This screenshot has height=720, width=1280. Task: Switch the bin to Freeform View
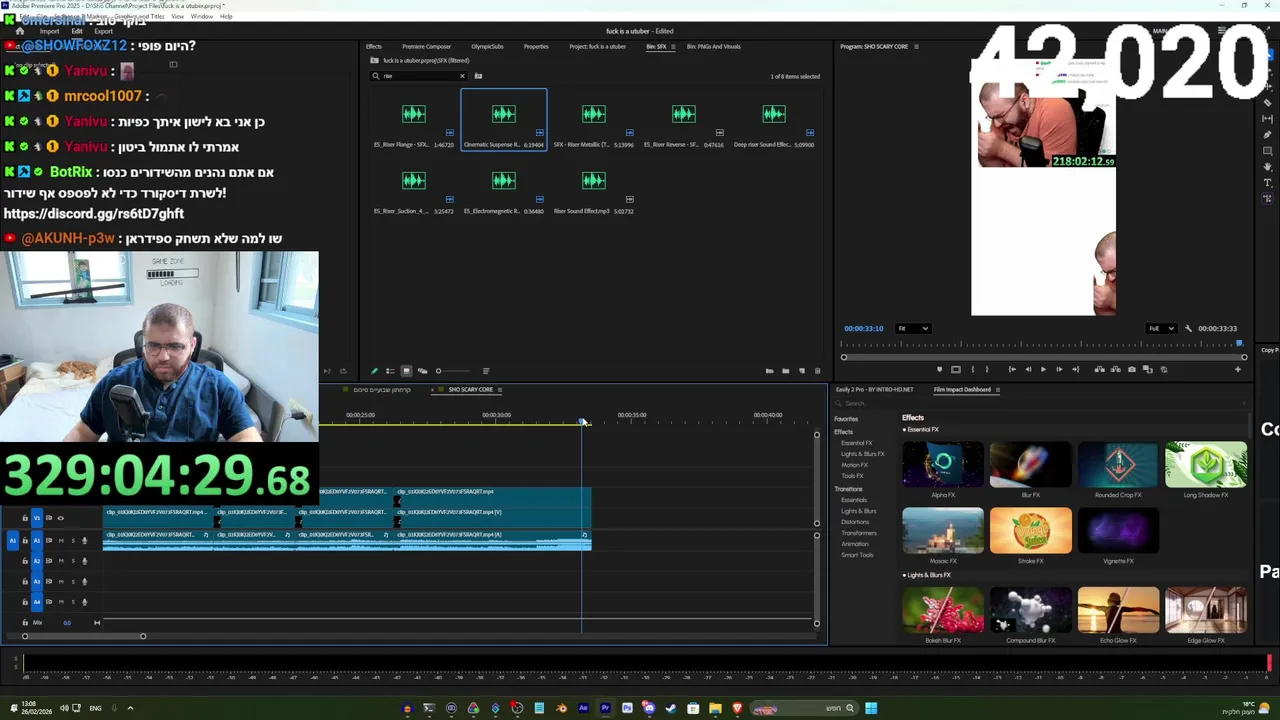(x=422, y=371)
